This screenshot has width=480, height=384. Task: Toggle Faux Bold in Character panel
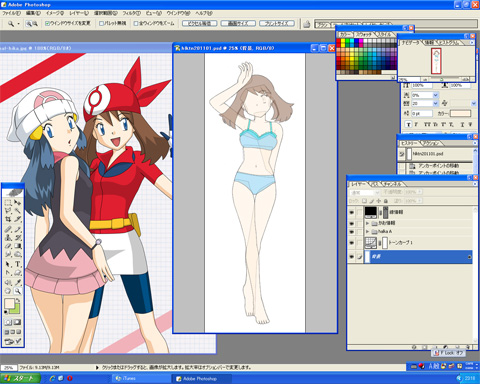[x=408, y=124]
